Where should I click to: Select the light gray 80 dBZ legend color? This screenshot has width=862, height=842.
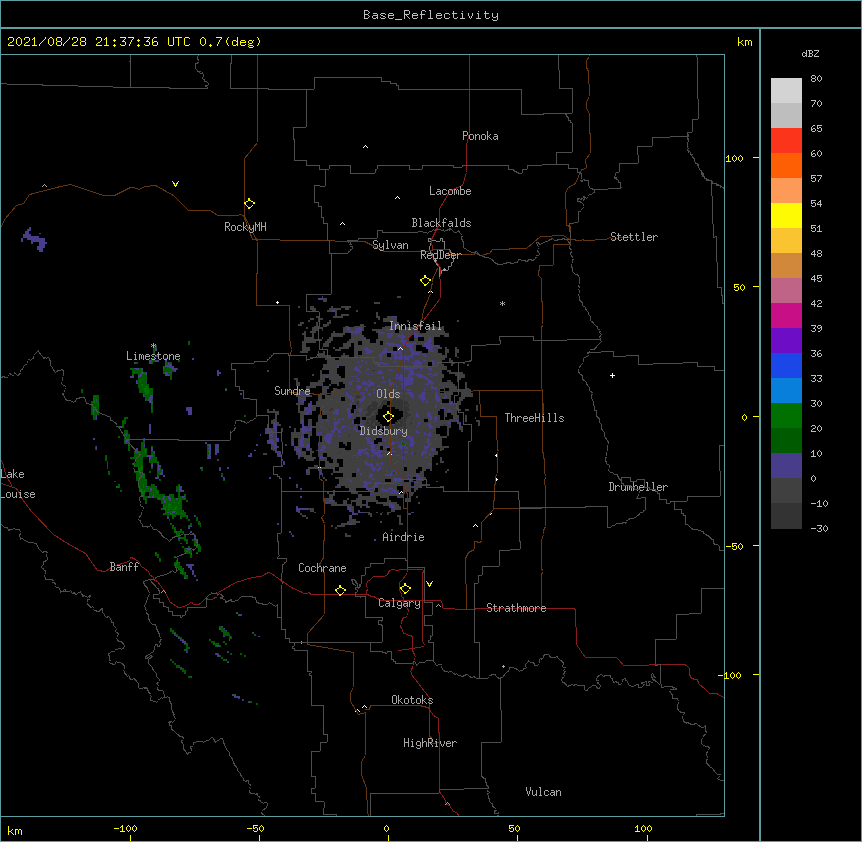(x=786, y=91)
